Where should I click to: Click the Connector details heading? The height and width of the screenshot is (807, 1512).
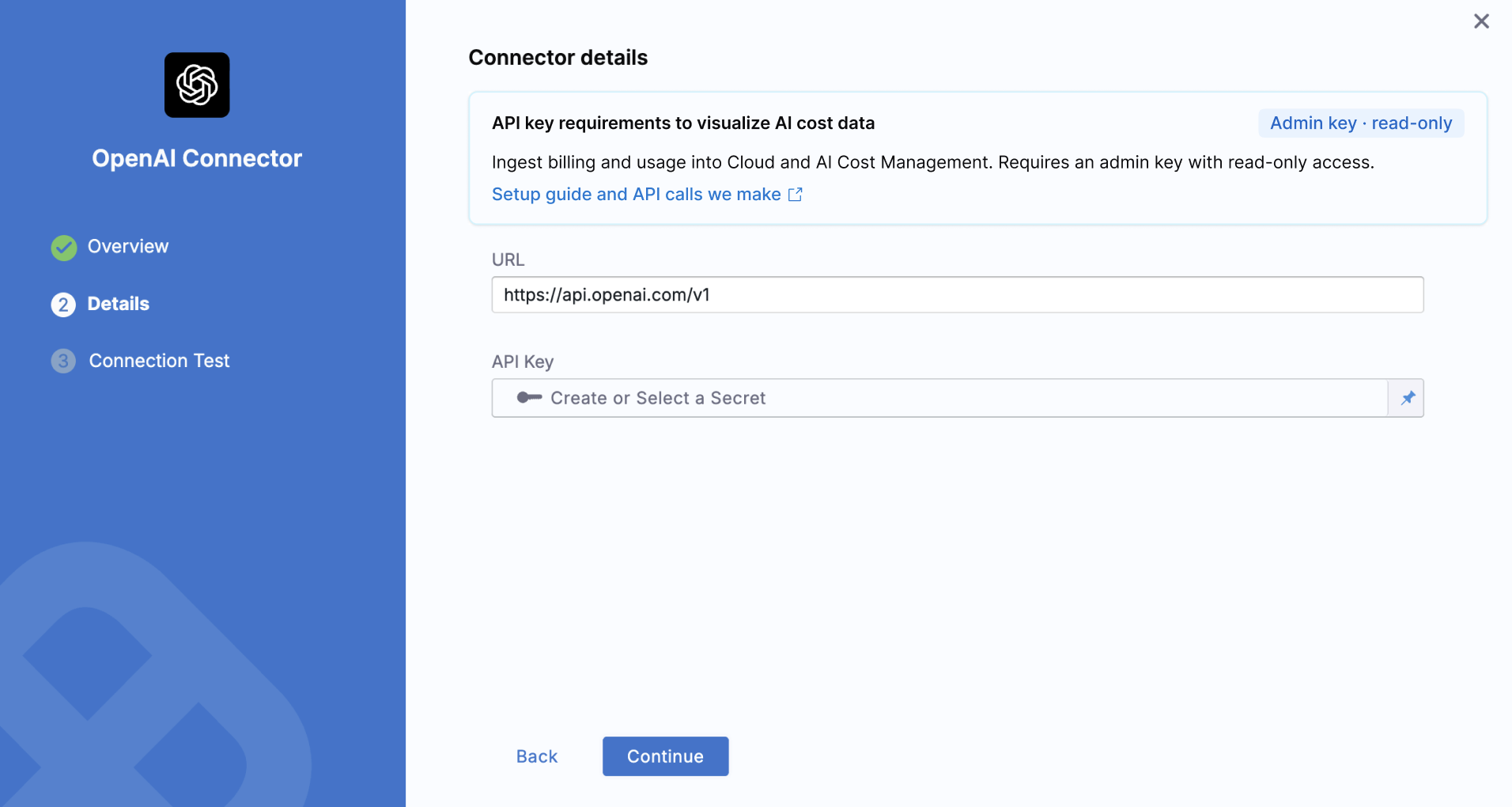pyautogui.click(x=558, y=58)
